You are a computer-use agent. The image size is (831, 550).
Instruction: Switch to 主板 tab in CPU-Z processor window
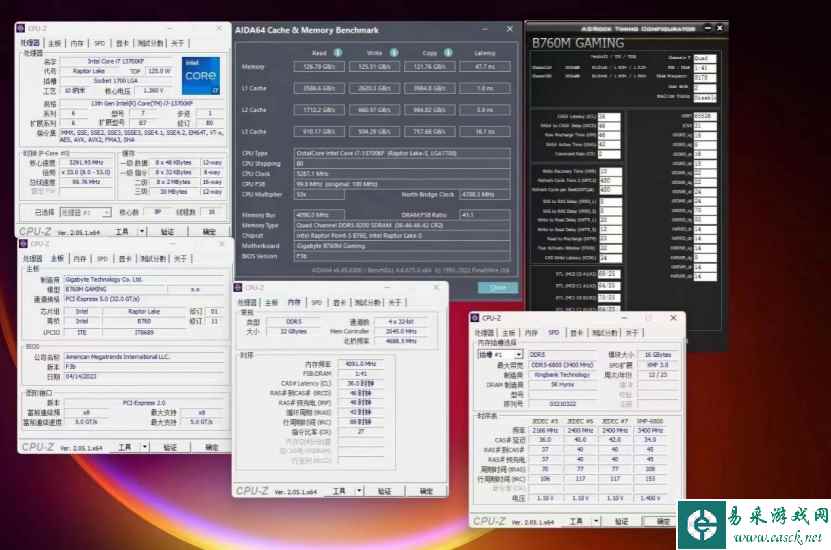(x=55, y=43)
